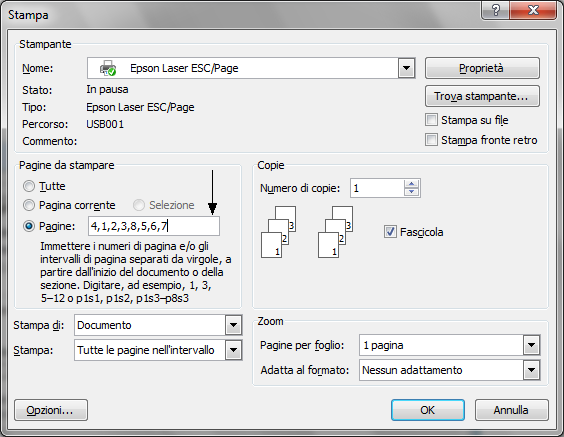Viewport: 564px width, 437px height.
Task: Click the Proprietà button
Action: (482, 68)
